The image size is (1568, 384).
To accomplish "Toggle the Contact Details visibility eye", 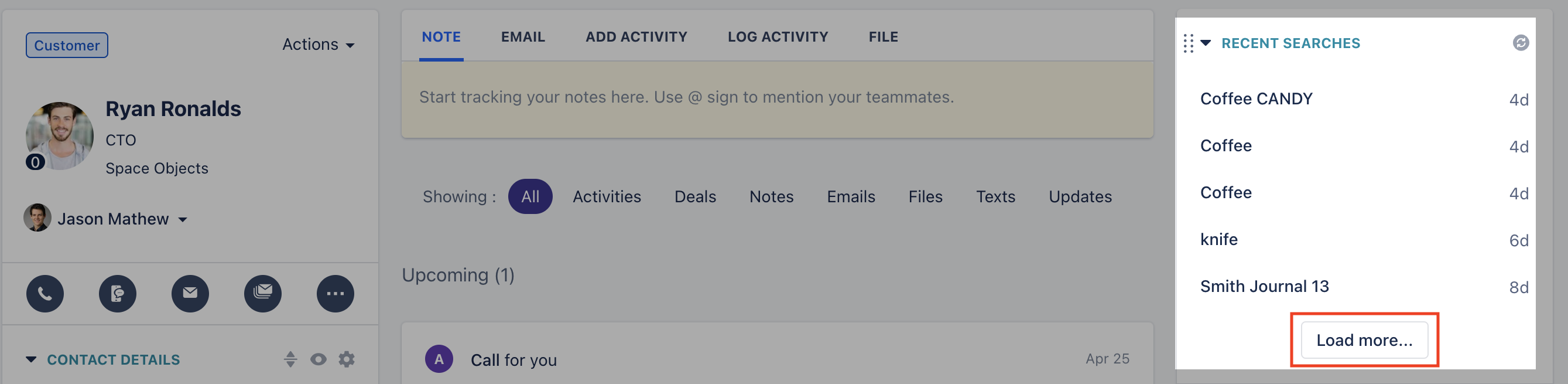I will [x=318, y=359].
